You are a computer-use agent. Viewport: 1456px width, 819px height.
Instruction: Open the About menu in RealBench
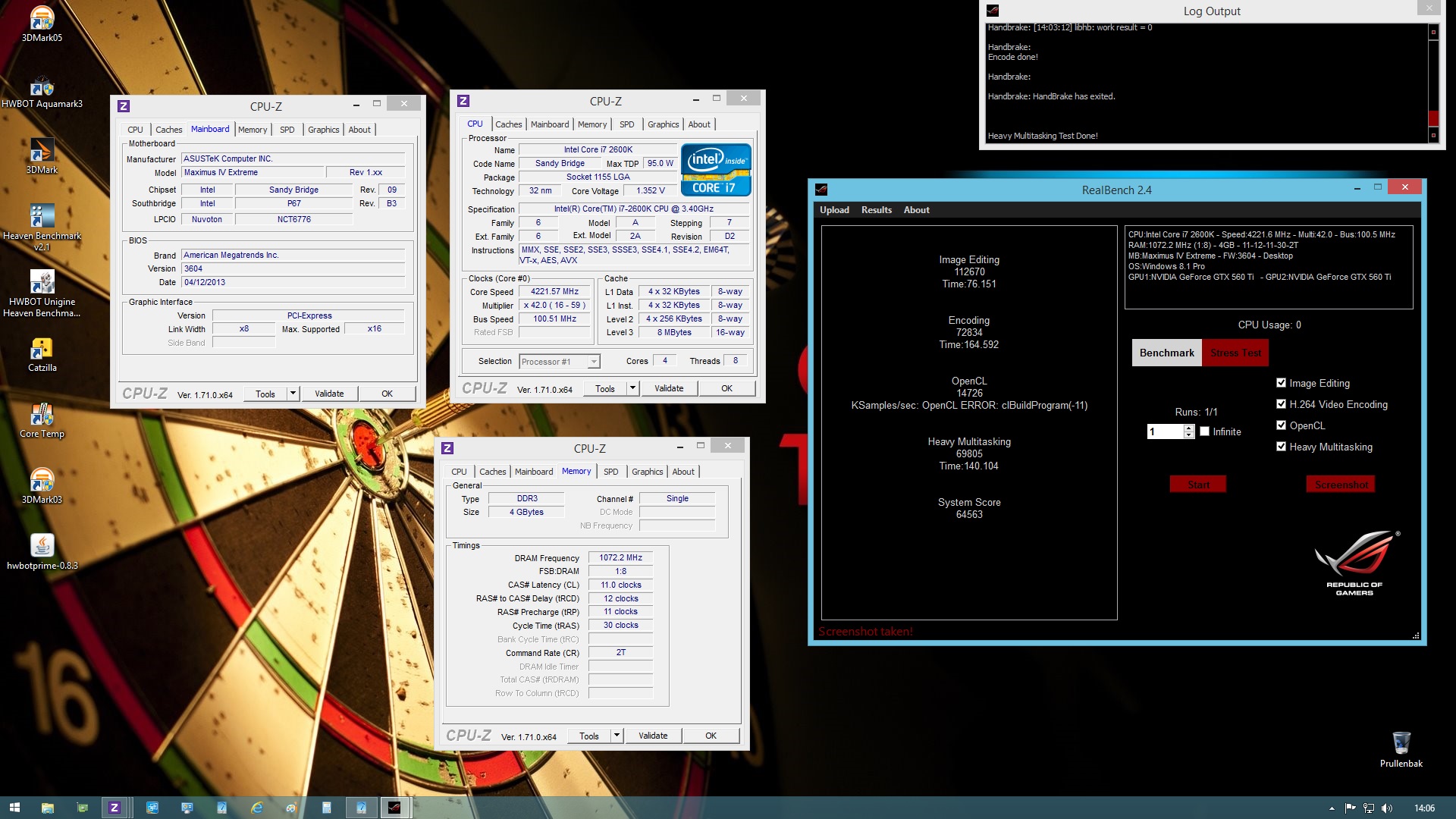click(916, 210)
